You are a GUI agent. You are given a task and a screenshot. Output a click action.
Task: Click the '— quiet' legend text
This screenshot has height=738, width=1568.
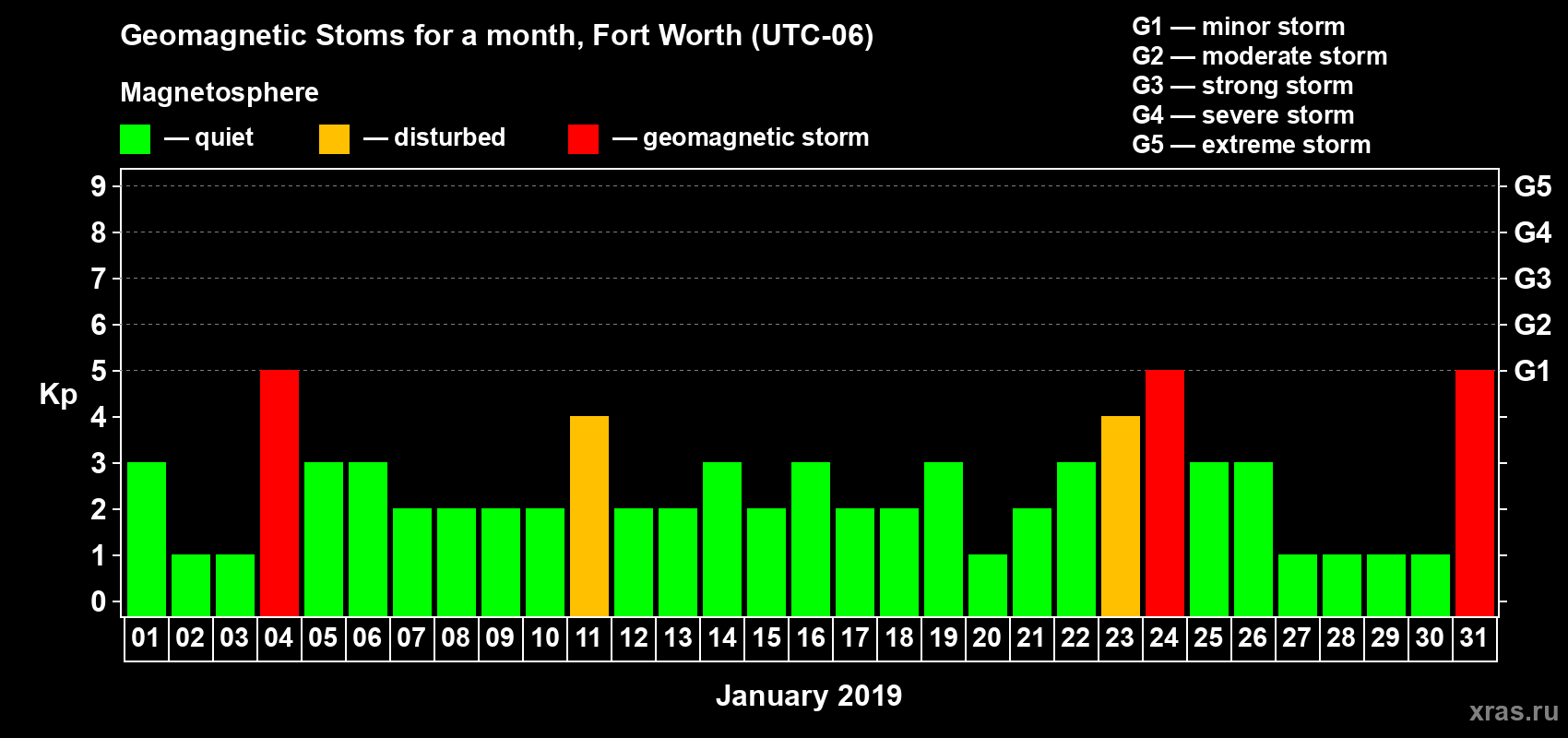(x=208, y=138)
